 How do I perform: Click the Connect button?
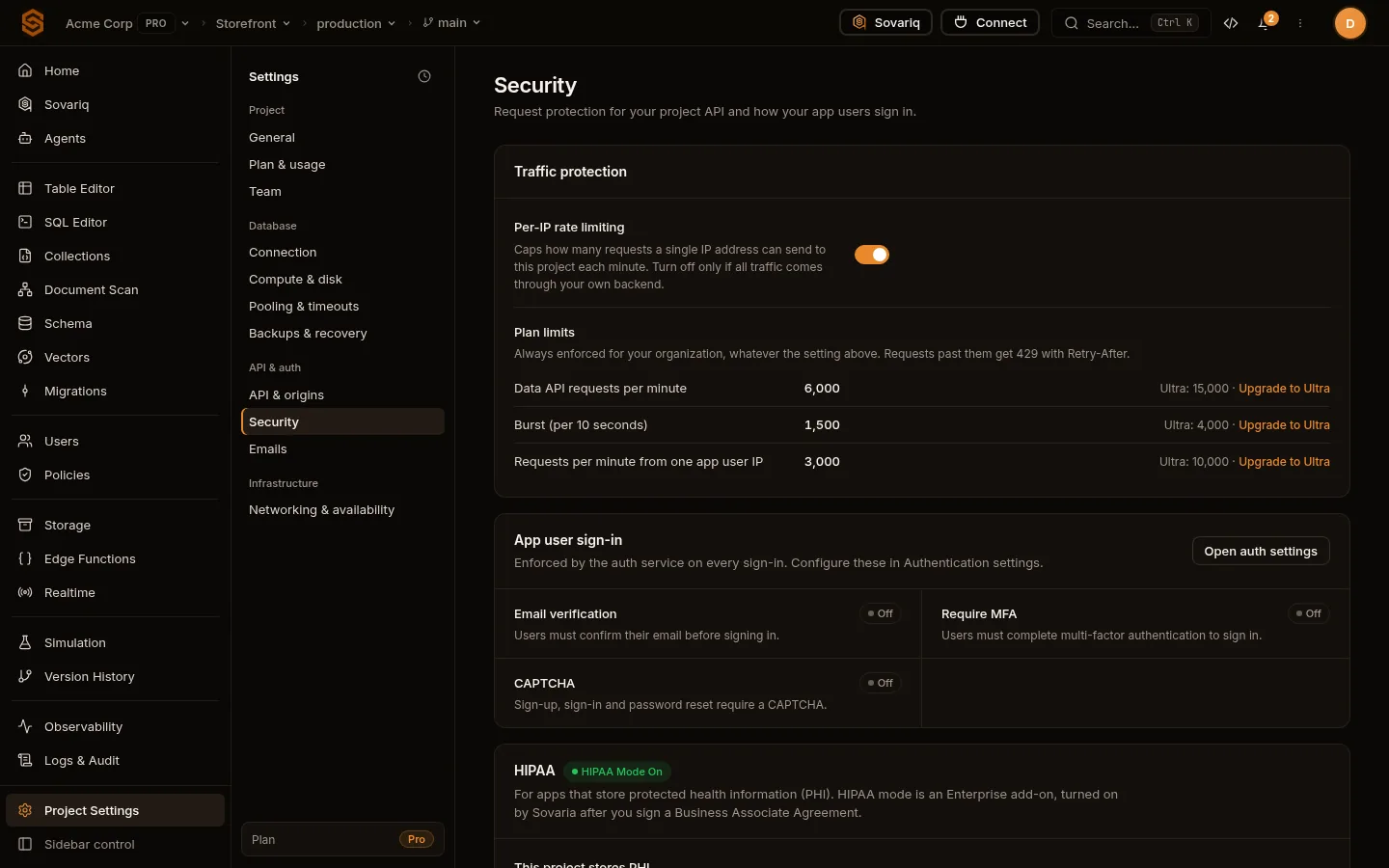(991, 22)
